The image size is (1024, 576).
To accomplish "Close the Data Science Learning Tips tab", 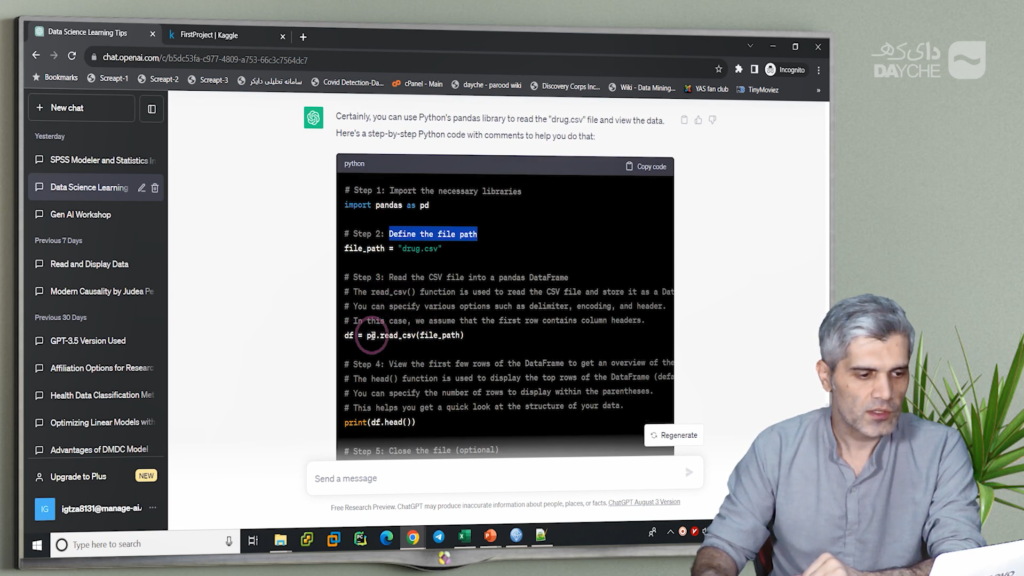I will pos(153,33).
